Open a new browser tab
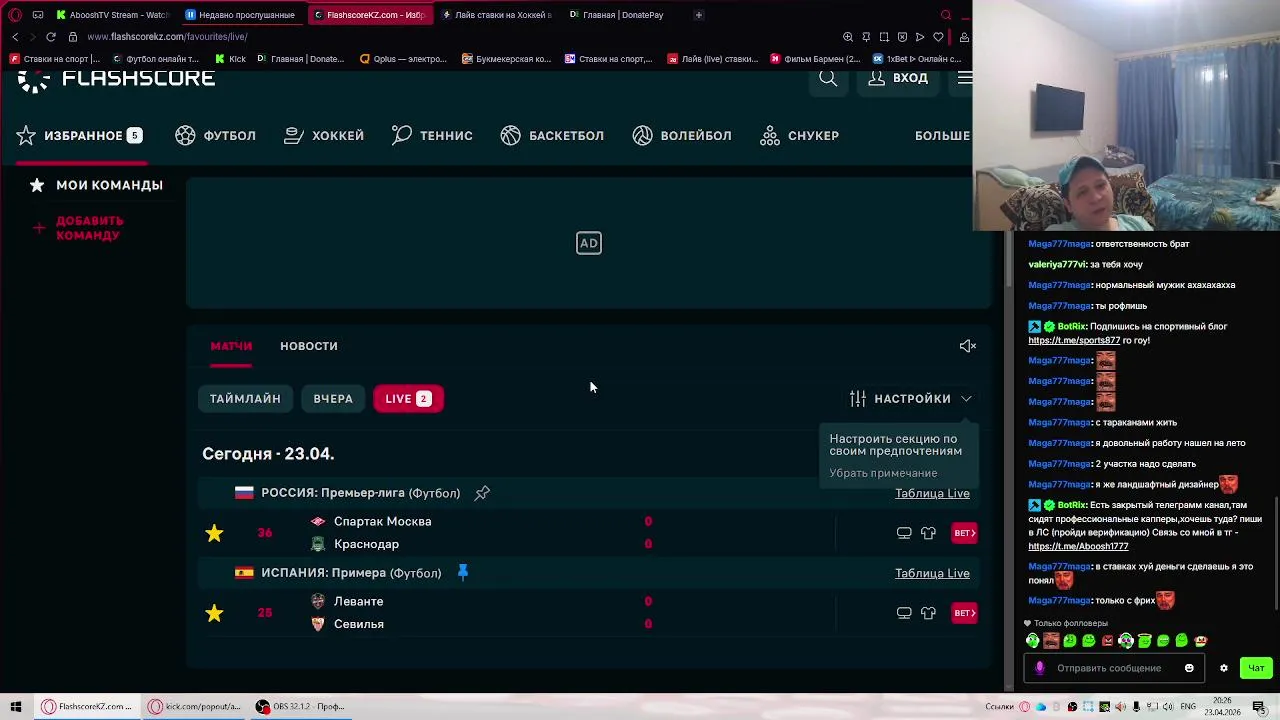 [698, 15]
